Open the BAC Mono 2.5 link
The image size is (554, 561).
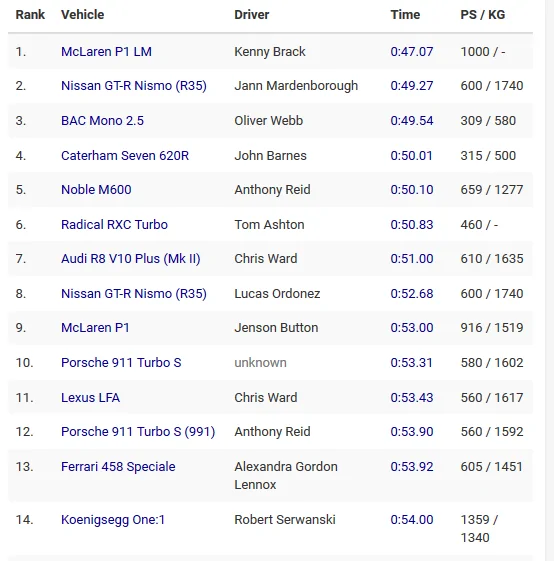(x=102, y=121)
